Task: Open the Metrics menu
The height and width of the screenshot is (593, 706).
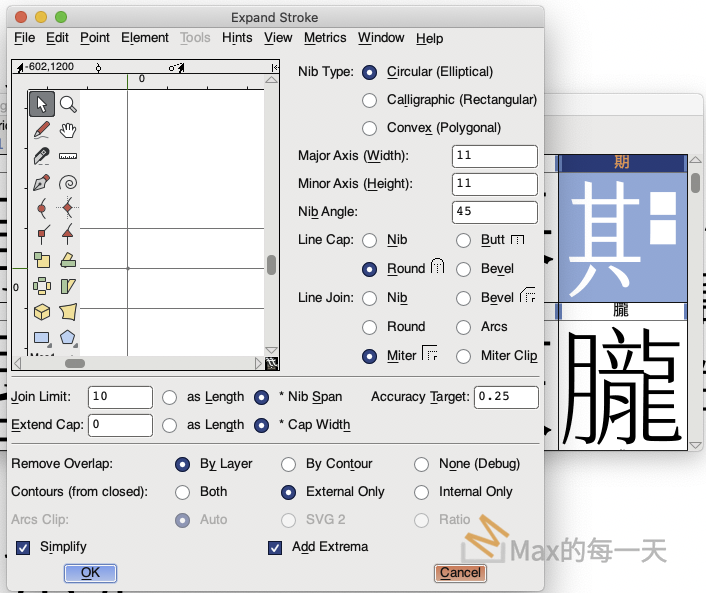Action: click(x=325, y=38)
